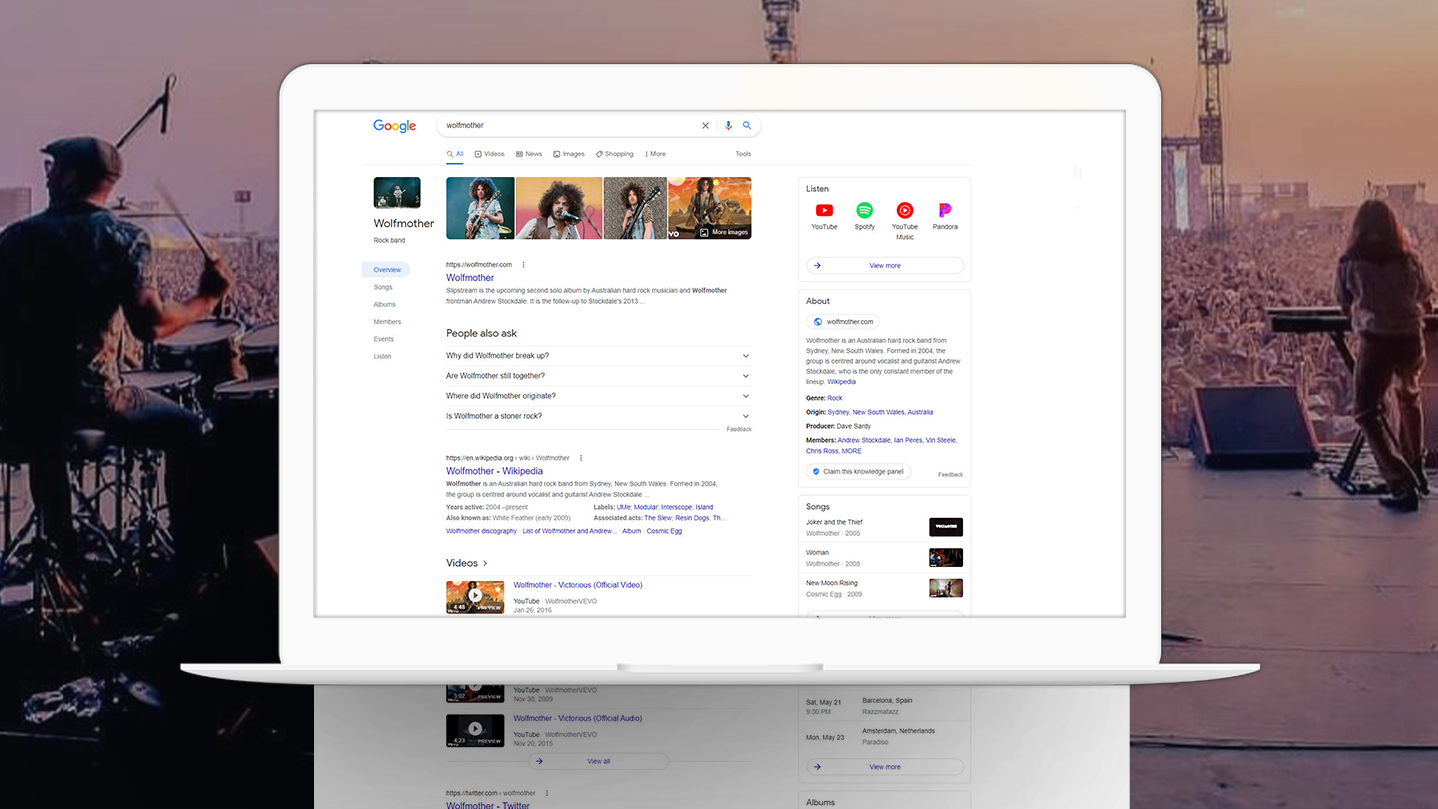
Task: Clear the search box with the X icon
Action: tap(705, 126)
